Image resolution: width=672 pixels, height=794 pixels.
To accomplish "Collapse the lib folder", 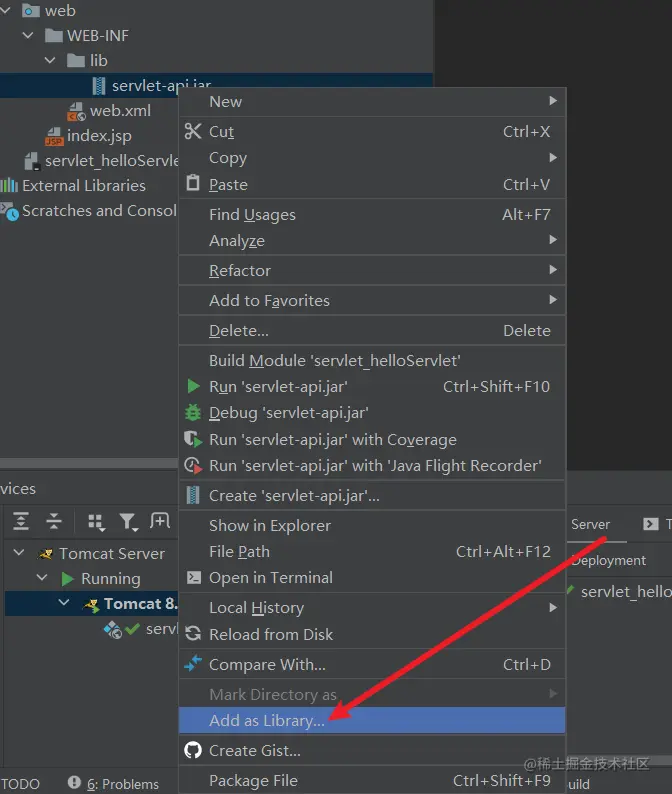I will coord(50,60).
